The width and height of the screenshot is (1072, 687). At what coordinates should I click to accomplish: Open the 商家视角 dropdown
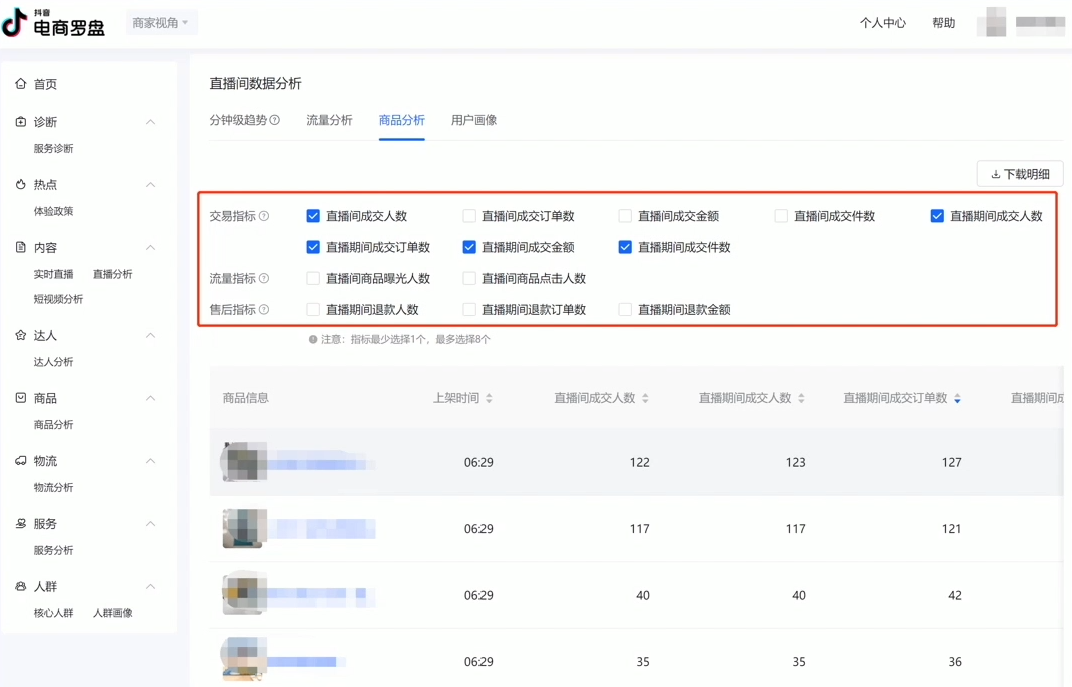[x=161, y=23]
